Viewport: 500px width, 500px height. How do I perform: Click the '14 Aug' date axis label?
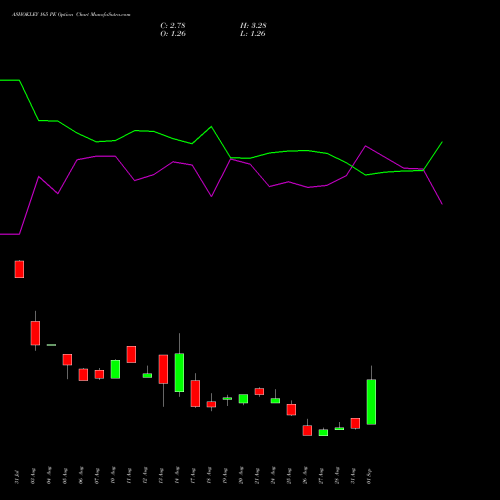tap(177, 476)
